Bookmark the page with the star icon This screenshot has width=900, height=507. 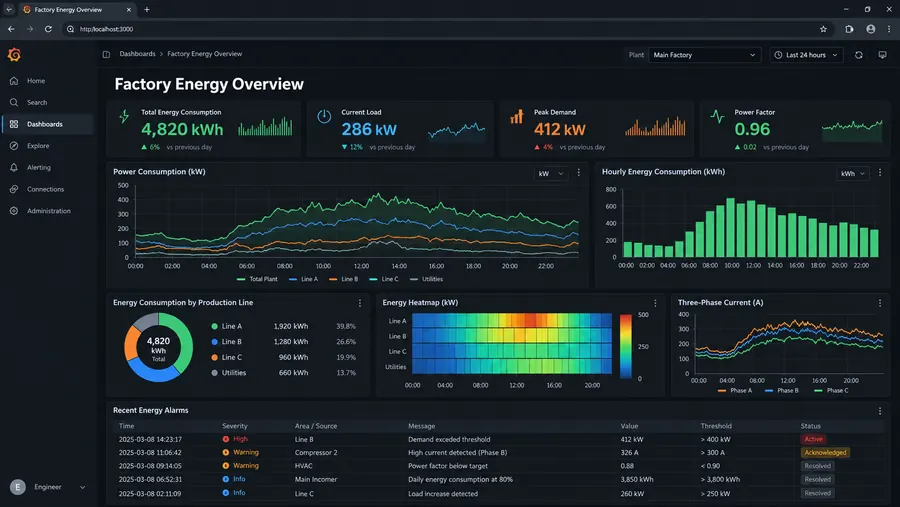[823, 29]
